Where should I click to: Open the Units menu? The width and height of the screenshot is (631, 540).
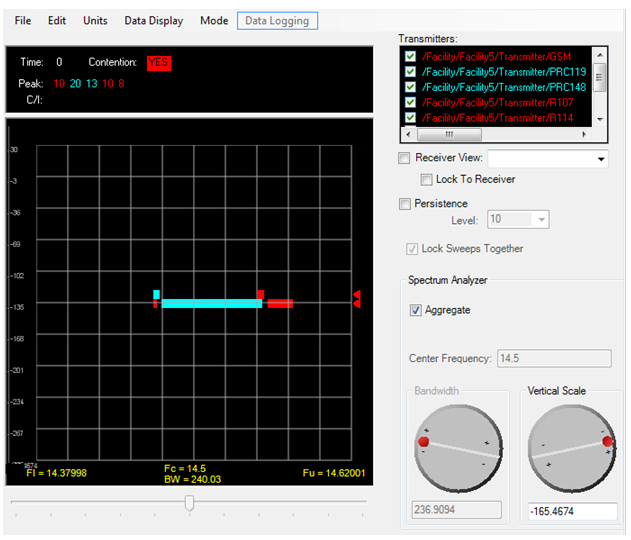click(95, 20)
